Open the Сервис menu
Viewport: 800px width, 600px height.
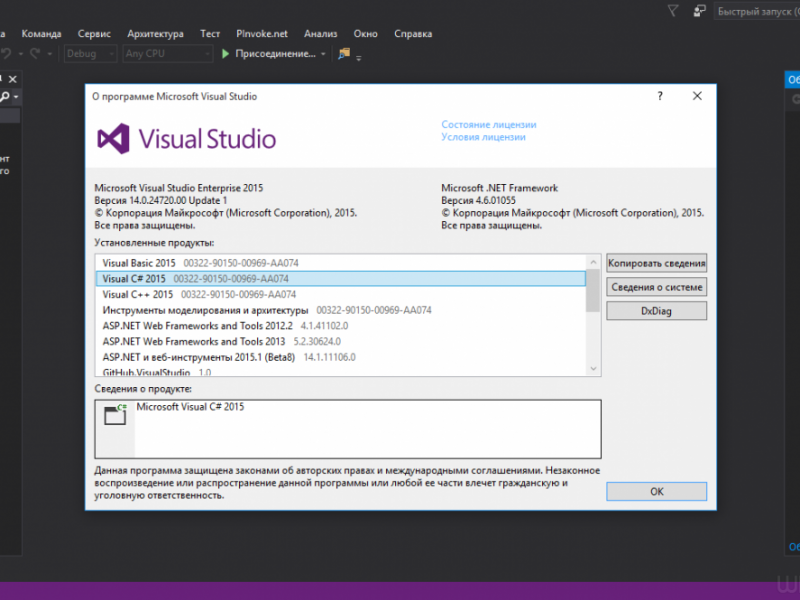[94, 34]
